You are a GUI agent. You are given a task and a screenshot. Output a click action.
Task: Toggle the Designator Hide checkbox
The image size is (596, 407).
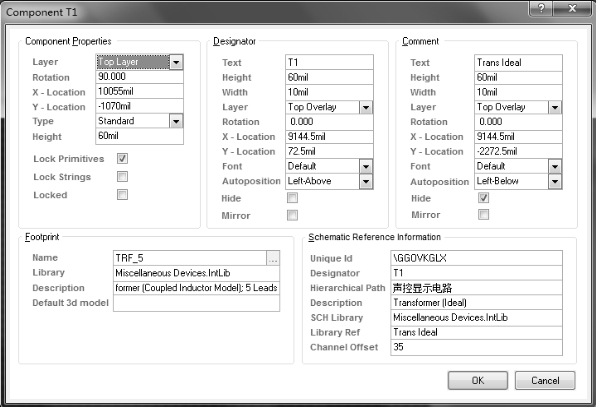pyautogui.click(x=292, y=198)
